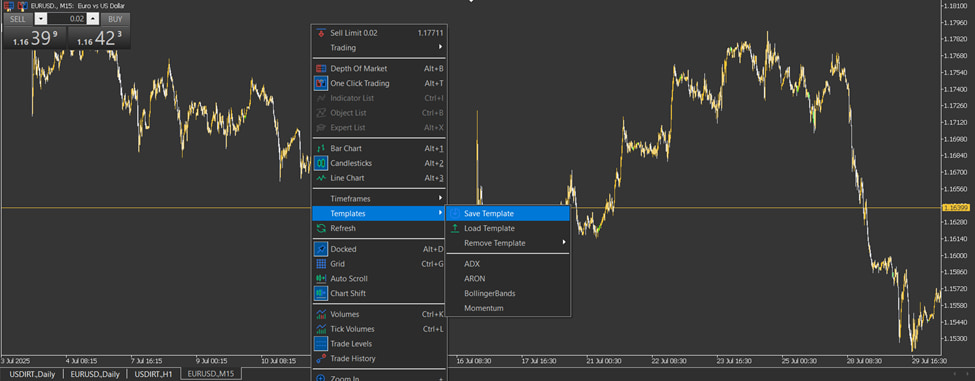Expand the Timeframes submenu
Viewport: 975px width, 381px height.
click(x=379, y=199)
